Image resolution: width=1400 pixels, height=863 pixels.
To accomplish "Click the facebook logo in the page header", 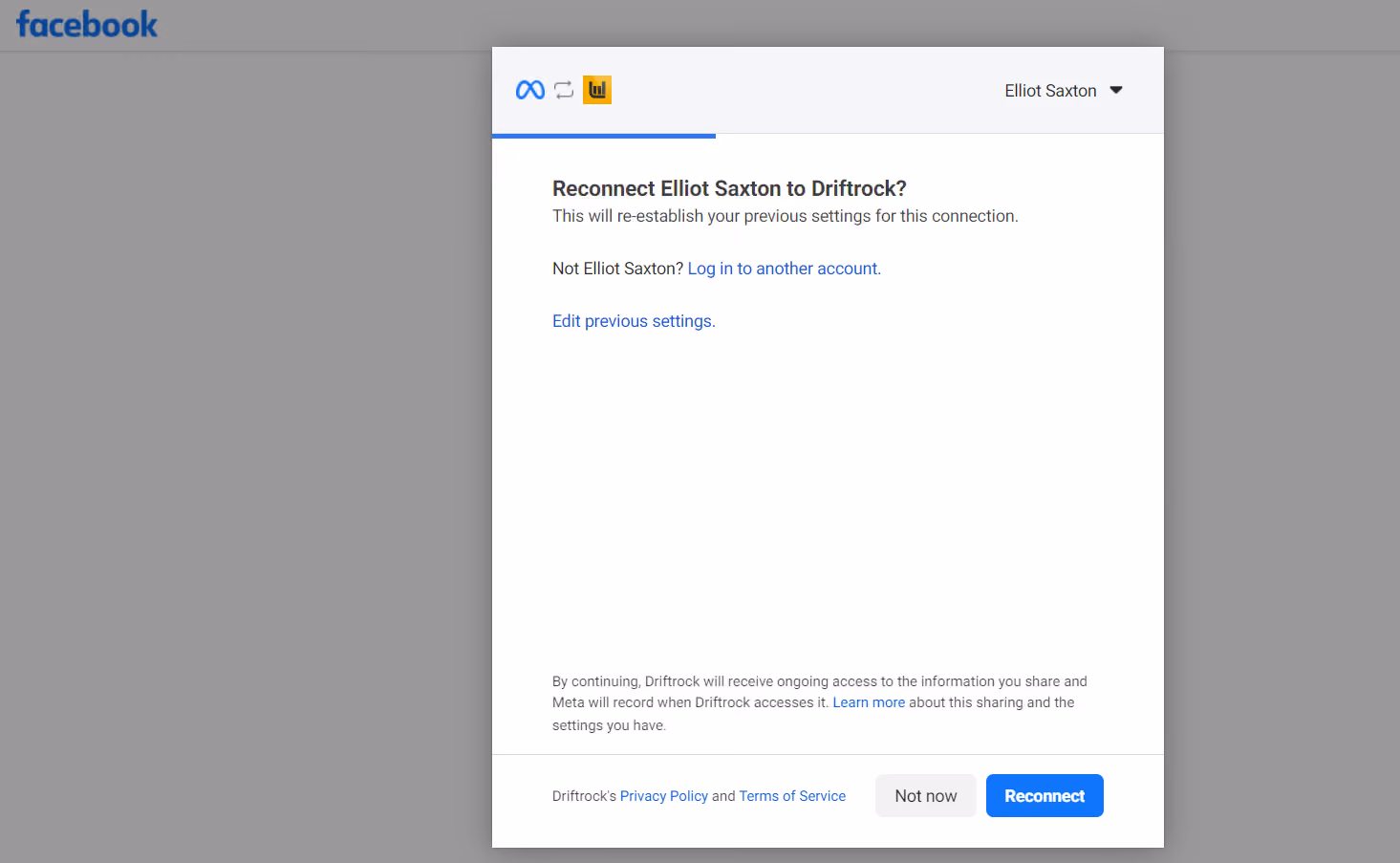I will coord(87,24).
